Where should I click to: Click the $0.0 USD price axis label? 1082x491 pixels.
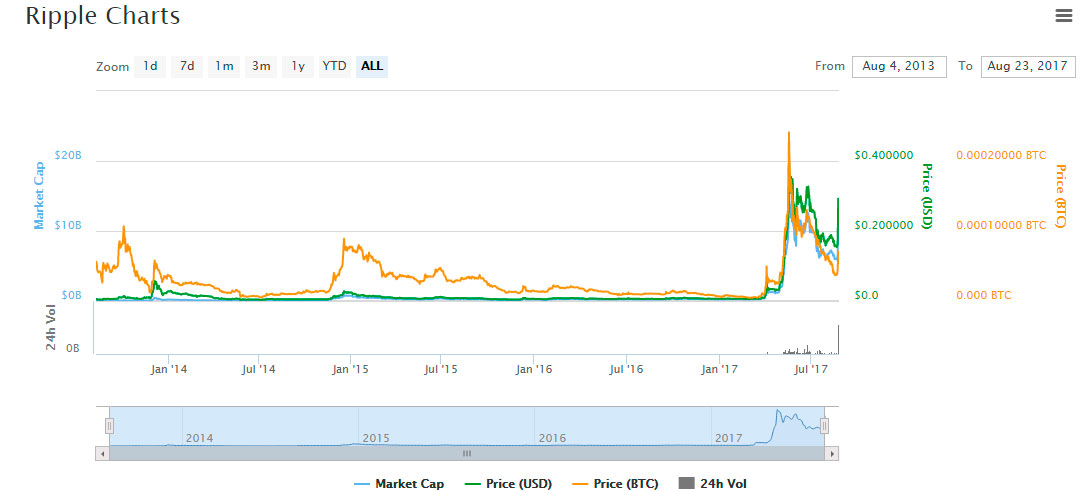pos(865,295)
